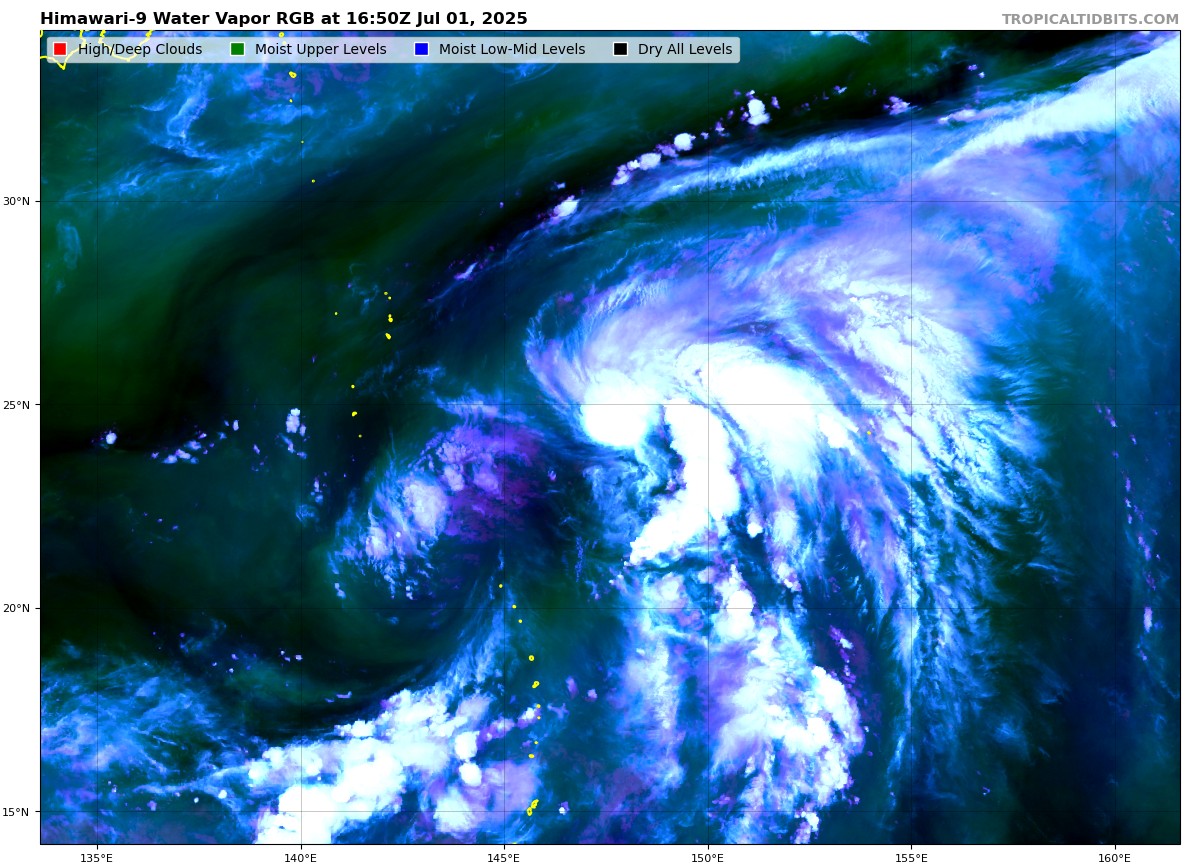Select the "High/Deep Clouds" legend label
This screenshot has width=1200, height=867.
pyautogui.click(x=140, y=50)
